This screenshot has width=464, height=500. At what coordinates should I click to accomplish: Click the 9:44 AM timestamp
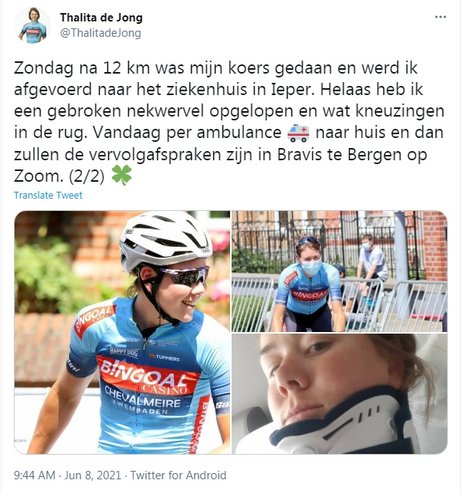click(34, 475)
